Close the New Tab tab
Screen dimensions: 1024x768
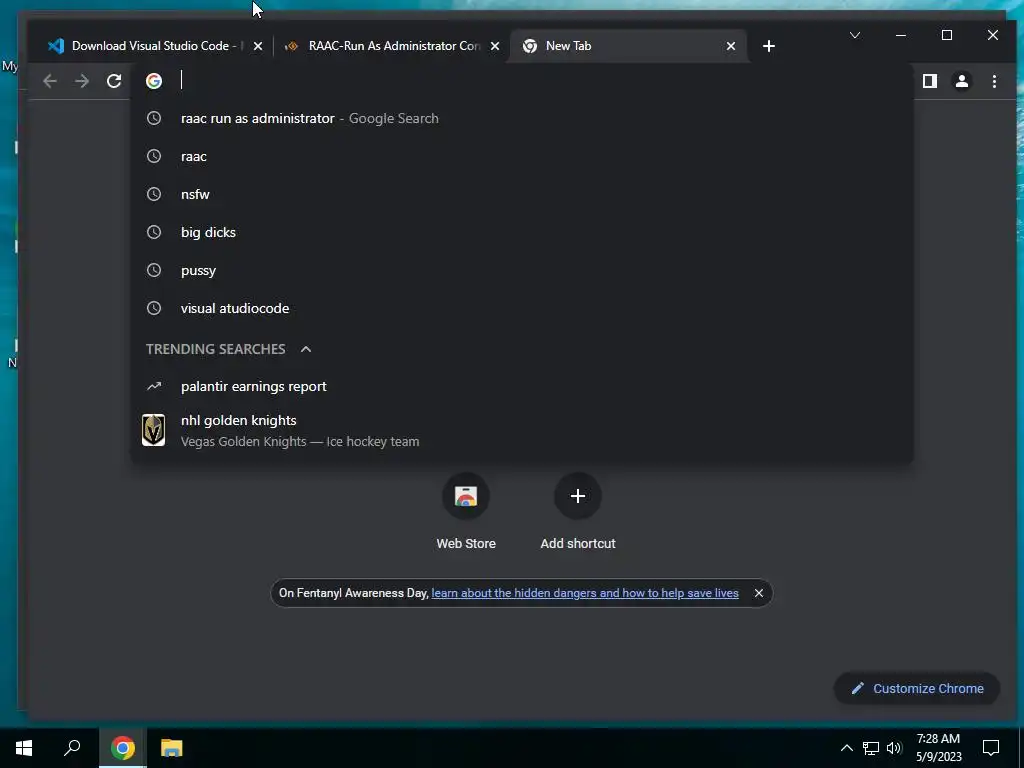click(731, 46)
